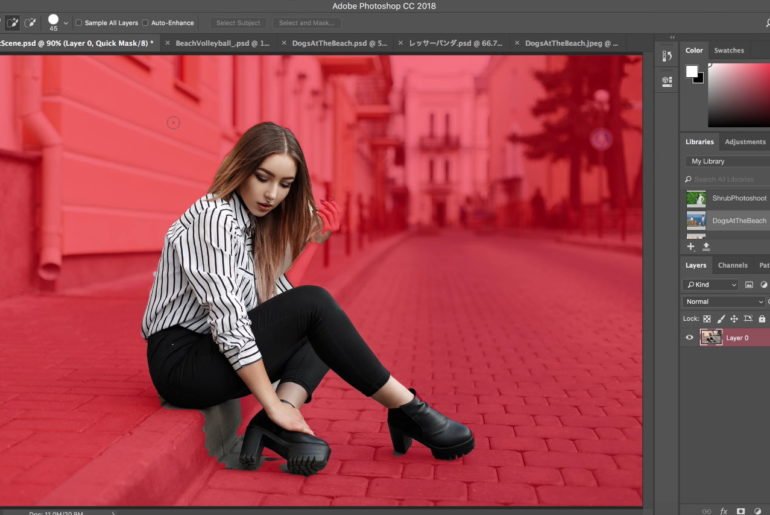Screen dimensions: 770x515
Task: Pick a color in the red color field
Action: pos(739,95)
